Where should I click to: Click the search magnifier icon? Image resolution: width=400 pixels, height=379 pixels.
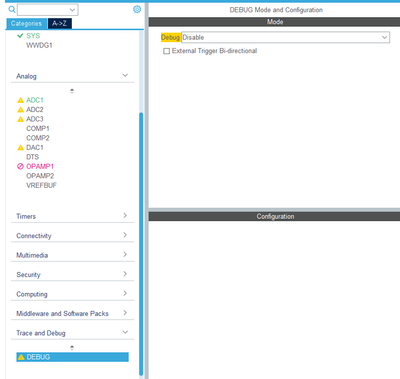pos(12,9)
